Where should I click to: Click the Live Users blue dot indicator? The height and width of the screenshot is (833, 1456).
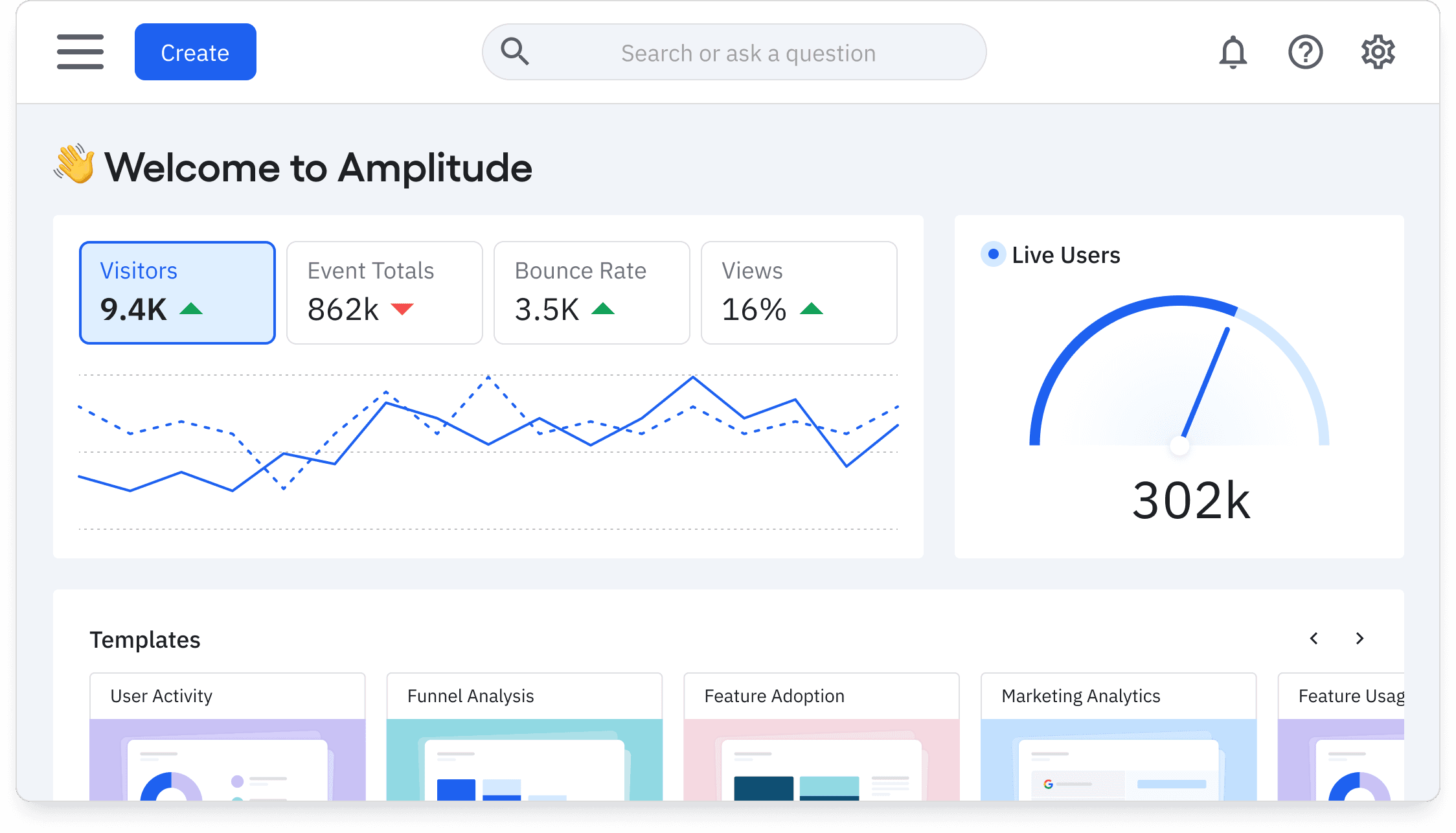point(993,254)
